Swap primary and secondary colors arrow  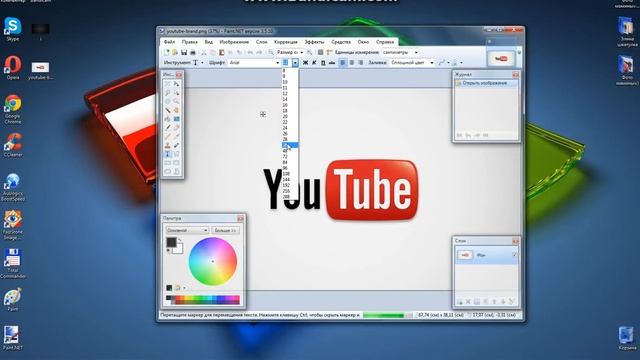tap(180, 240)
